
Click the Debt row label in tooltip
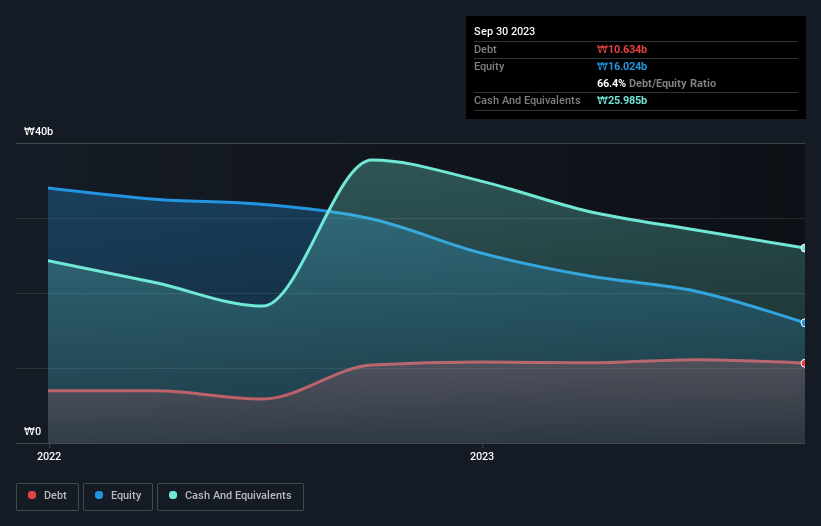tap(485, 49)
